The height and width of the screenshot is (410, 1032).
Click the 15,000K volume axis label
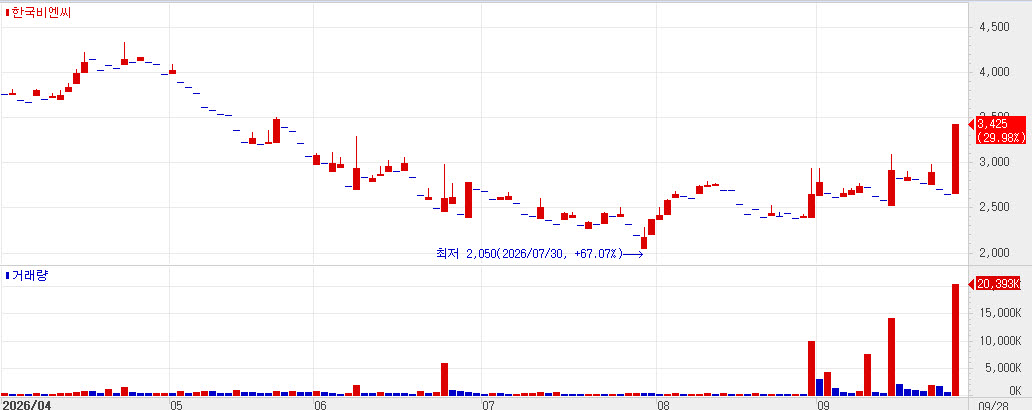[x=1000, y=313]
